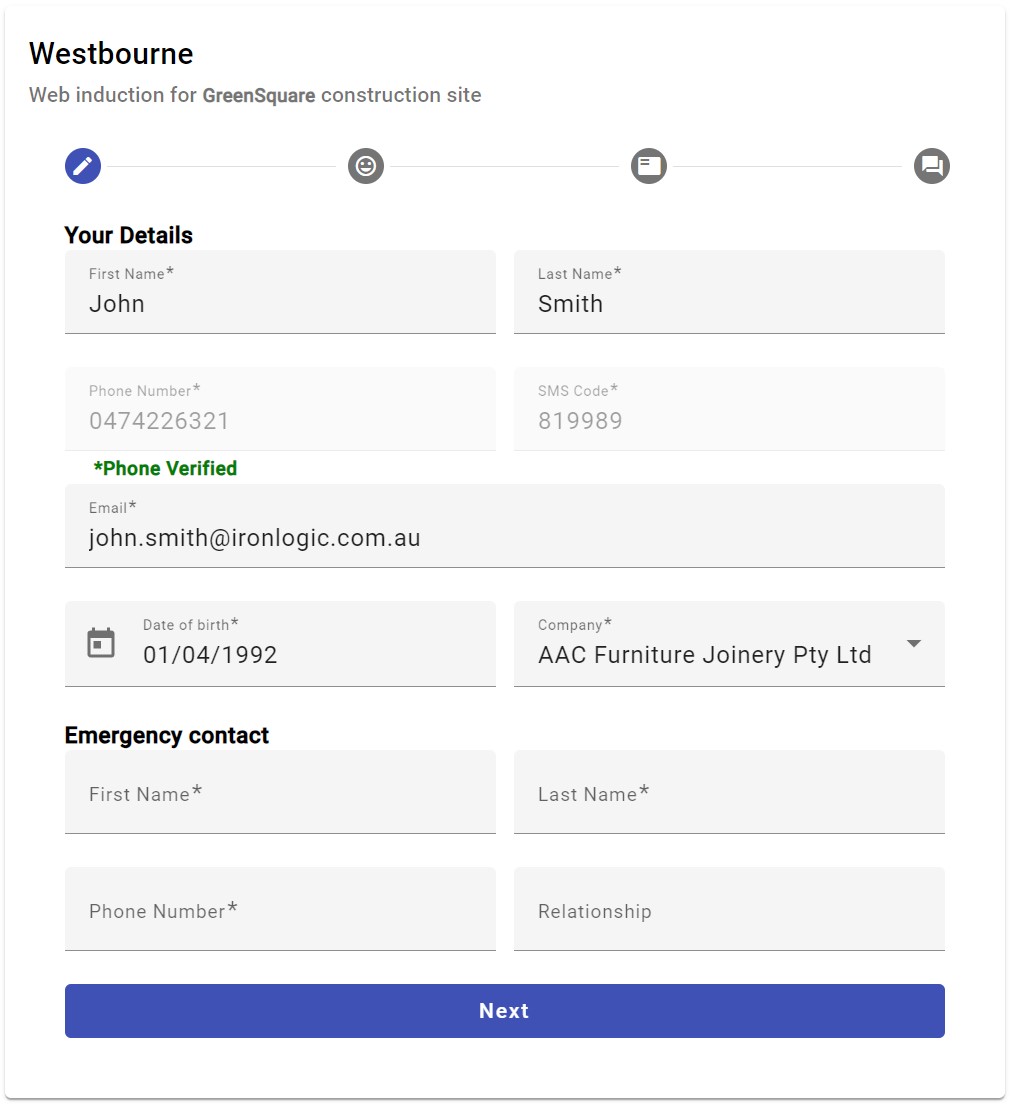
Task: Click the disabled SMS Code field
Action: (x=729, y=420)
